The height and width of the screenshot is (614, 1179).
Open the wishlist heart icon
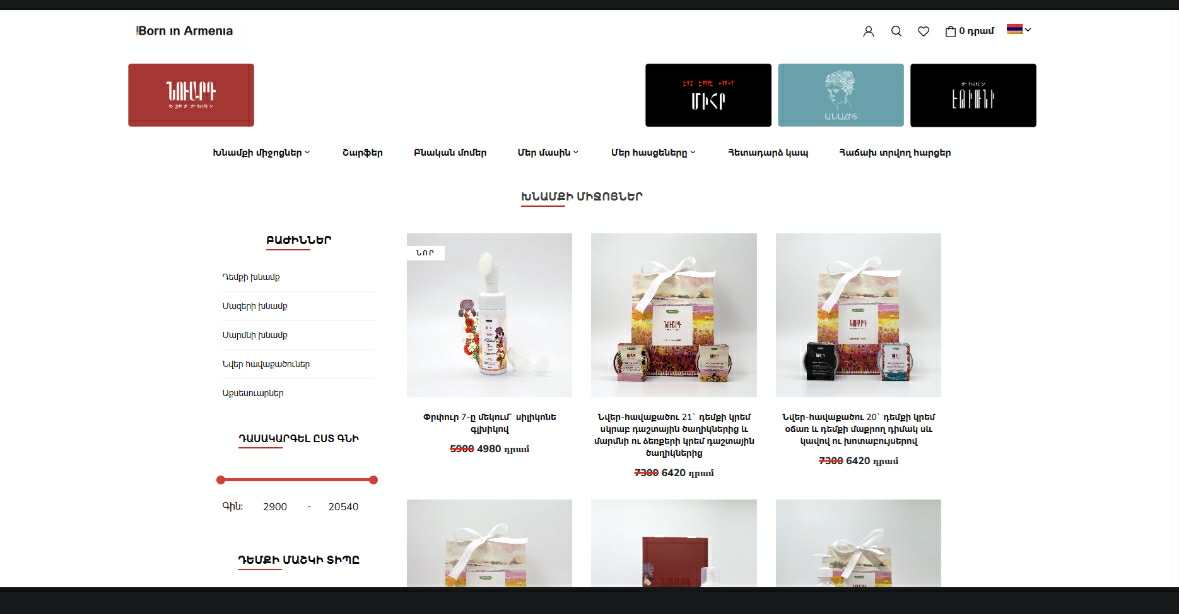pos(923,32)
